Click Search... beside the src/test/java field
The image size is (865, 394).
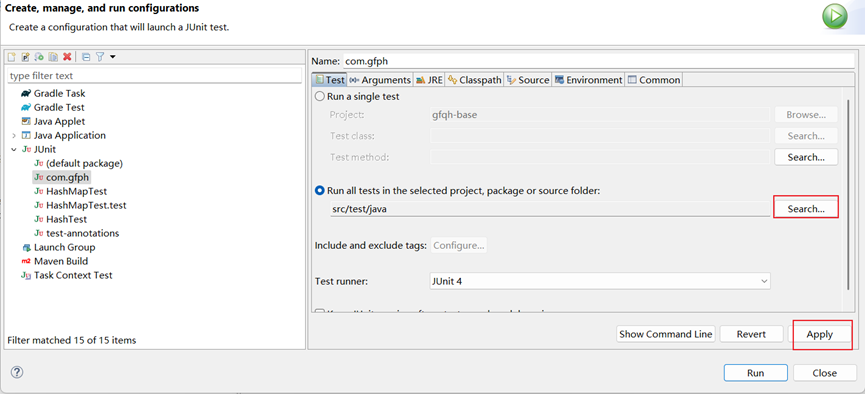[x=806, y=209]
